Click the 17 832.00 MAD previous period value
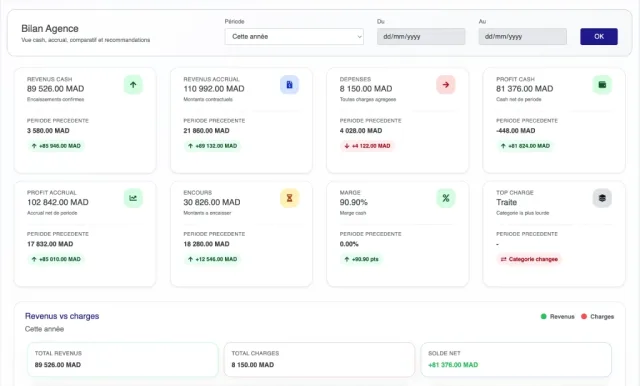640x386 pixels. (x=50, y=244)
